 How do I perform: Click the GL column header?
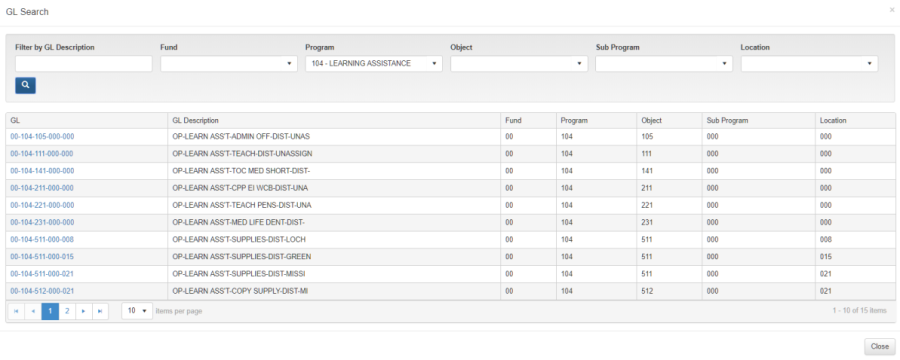pyautogui.click(x=87, y=121)
